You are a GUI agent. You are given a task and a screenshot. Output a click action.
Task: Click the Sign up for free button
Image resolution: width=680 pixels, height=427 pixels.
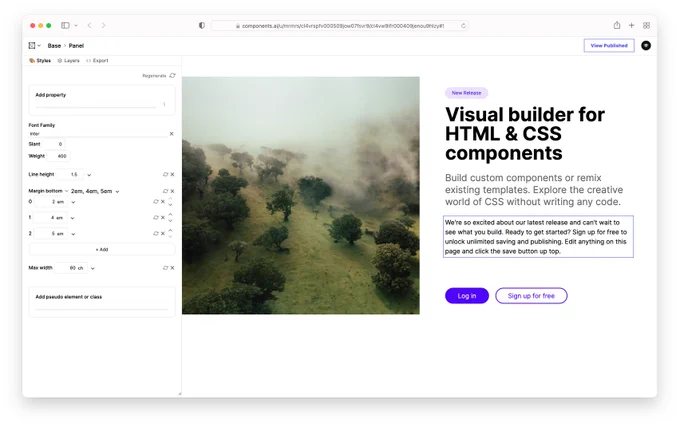tap(531, 296)
